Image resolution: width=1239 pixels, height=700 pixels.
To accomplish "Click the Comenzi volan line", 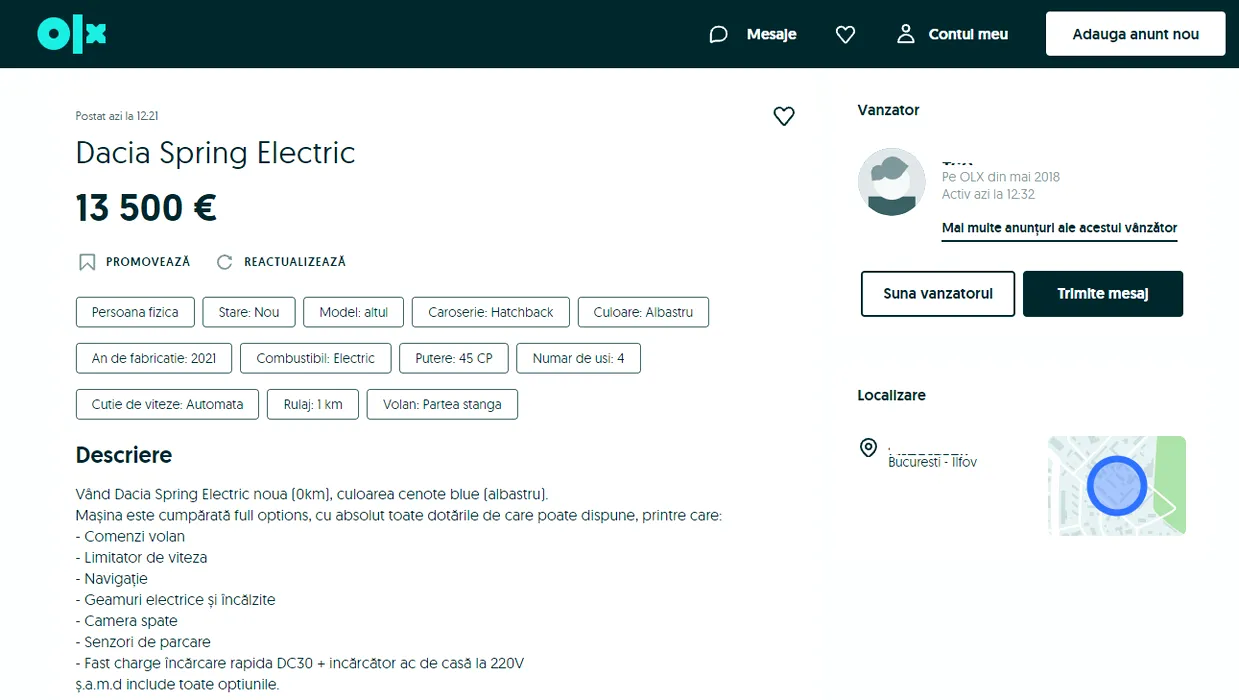I will tap(130, 537).
